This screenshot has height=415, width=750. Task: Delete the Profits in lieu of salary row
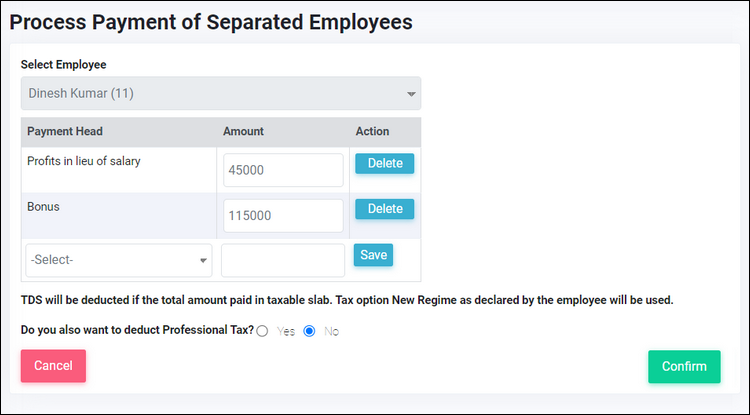385,164
